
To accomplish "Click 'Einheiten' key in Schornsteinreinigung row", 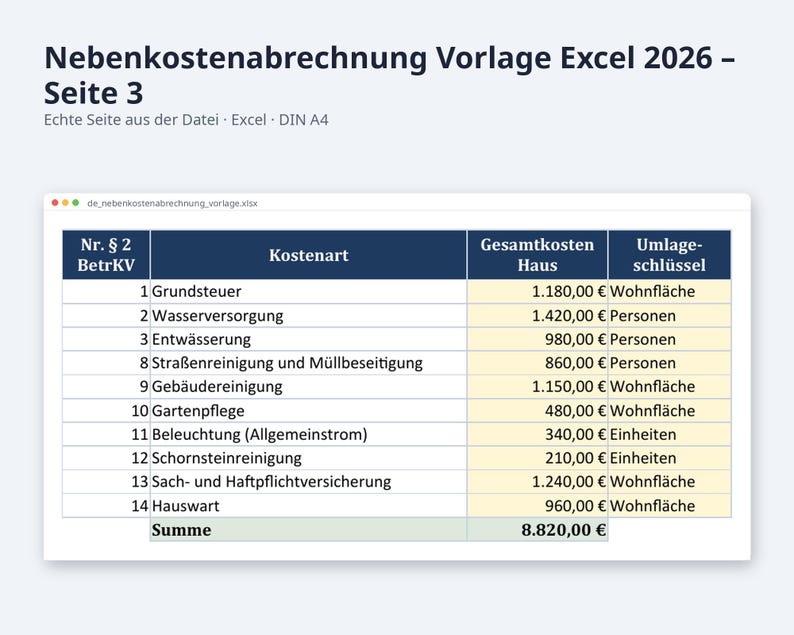I will [669, 458].
